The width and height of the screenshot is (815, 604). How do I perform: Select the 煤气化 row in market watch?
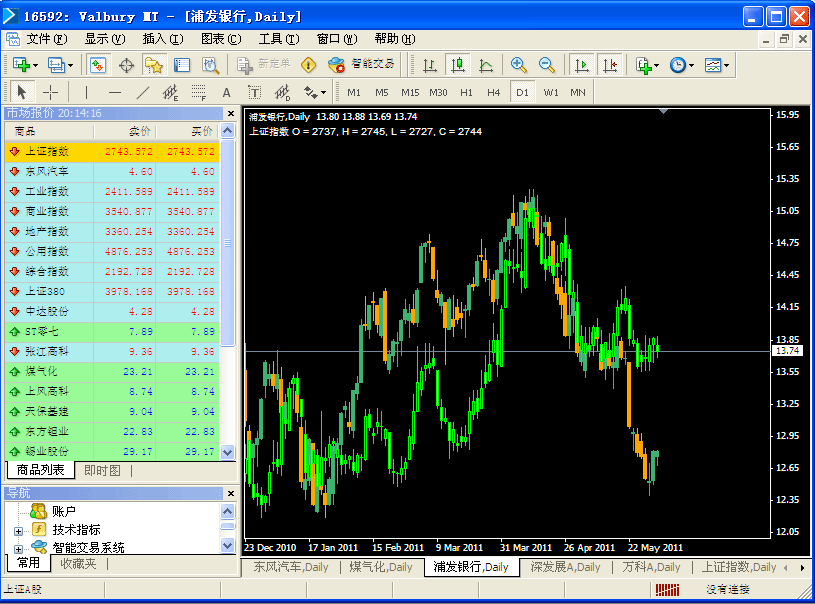point(112,372)
